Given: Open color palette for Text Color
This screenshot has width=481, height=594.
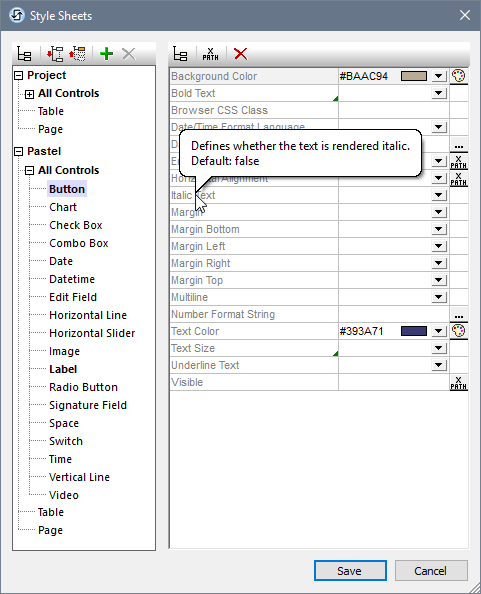Looking at the screenshot, I should pos(459,331).
